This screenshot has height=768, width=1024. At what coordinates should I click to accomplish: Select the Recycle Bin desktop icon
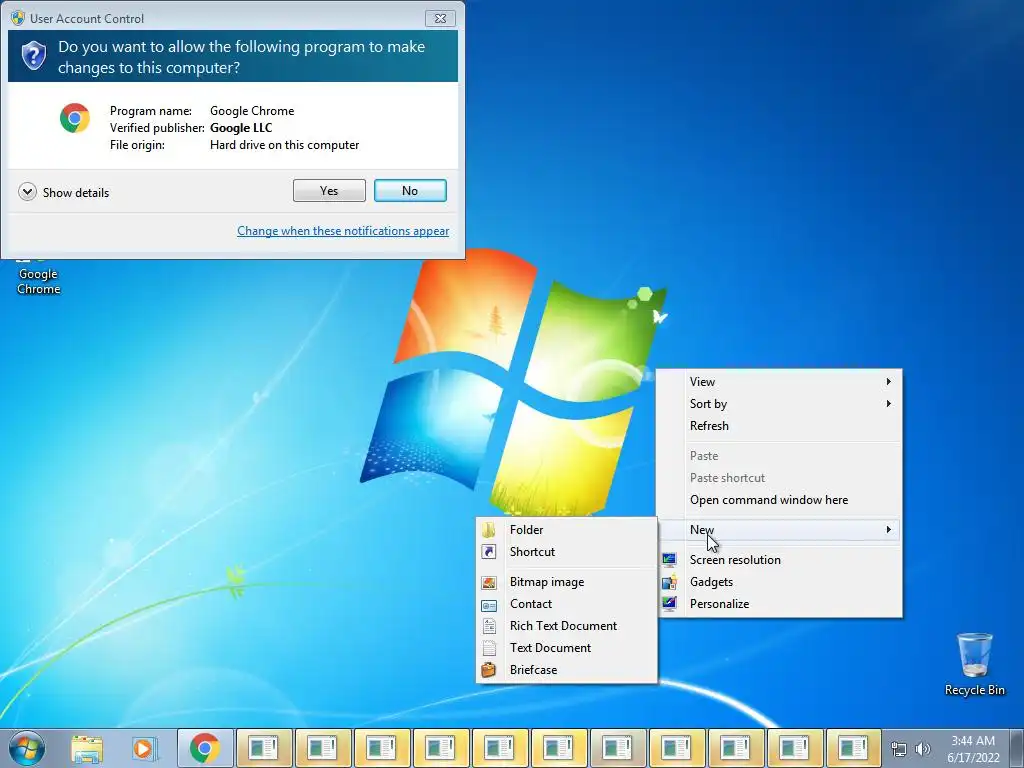click(x=974, y=664)
